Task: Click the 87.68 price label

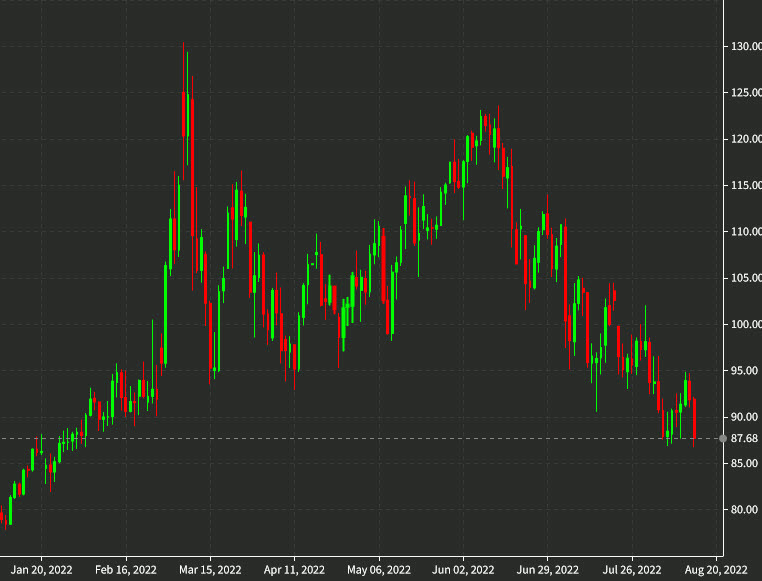Action: [x=744, y=439]
